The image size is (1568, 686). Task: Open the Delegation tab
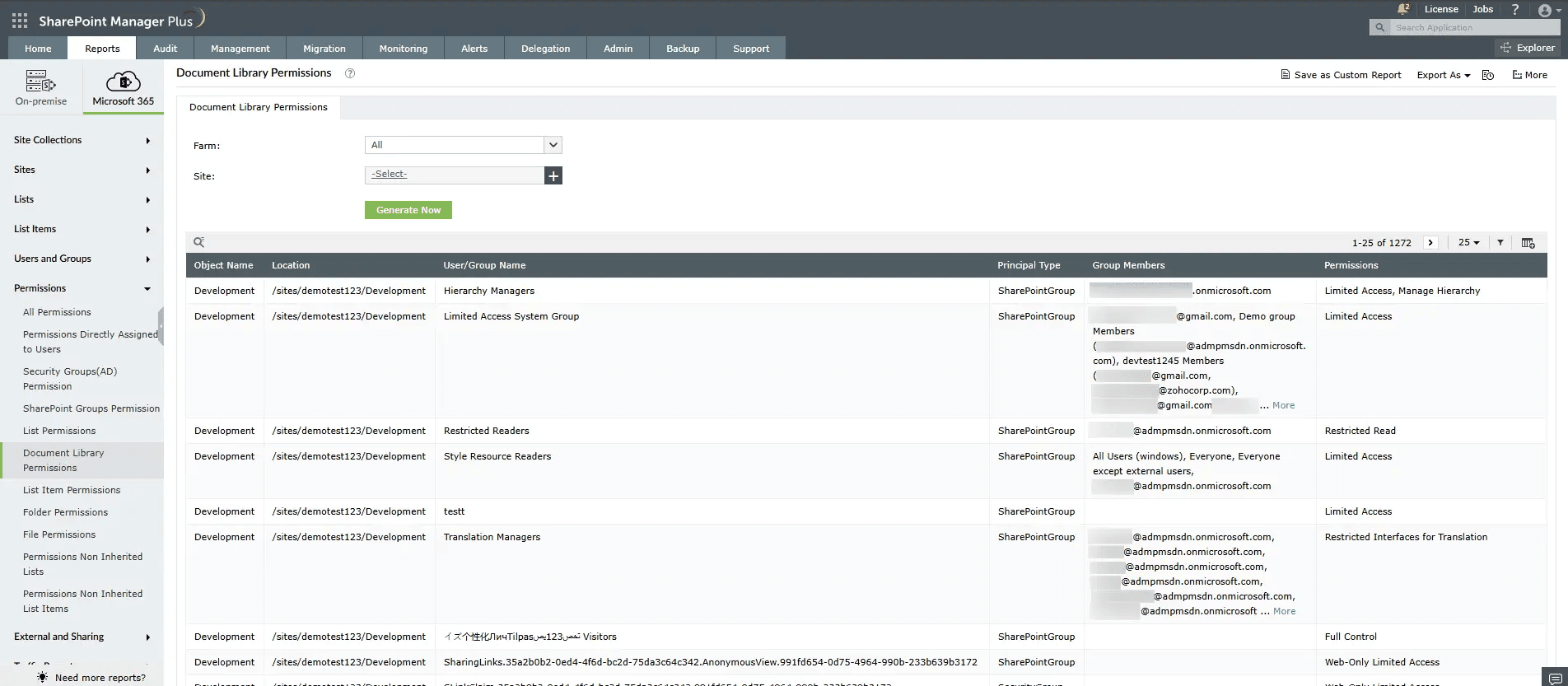click(x=545, y=49)
